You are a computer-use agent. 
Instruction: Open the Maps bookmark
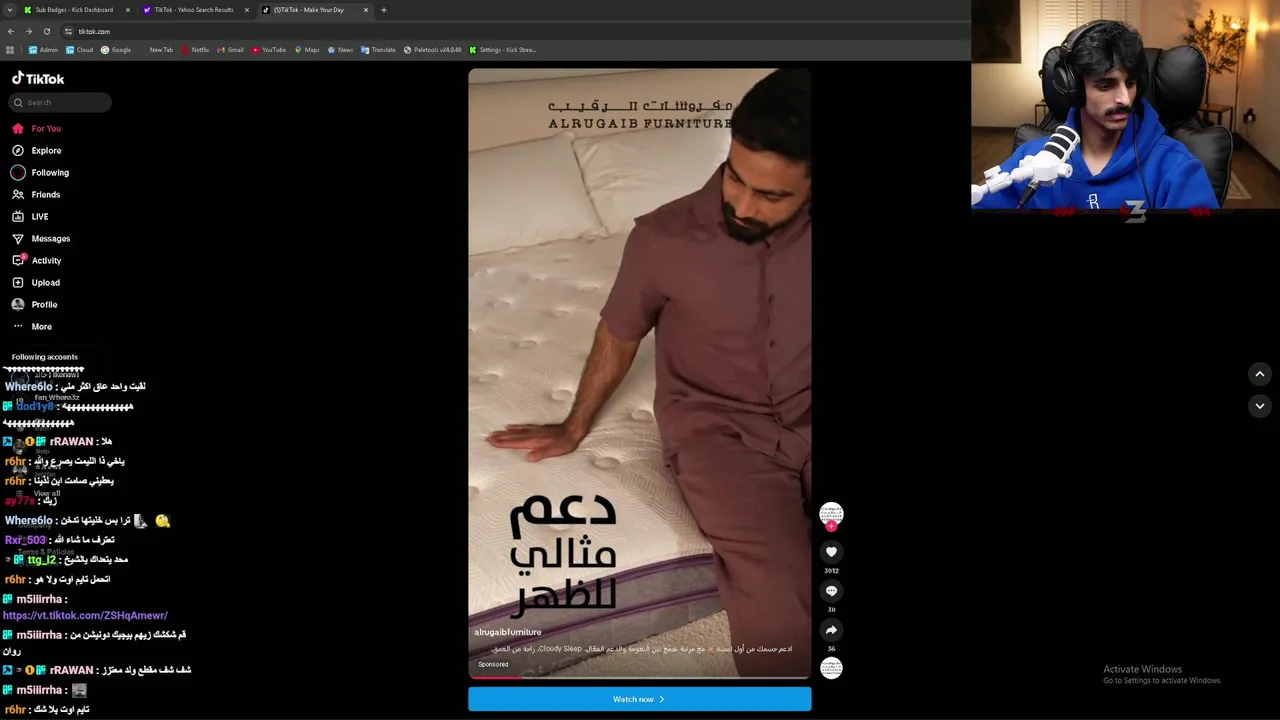[307, 50]
